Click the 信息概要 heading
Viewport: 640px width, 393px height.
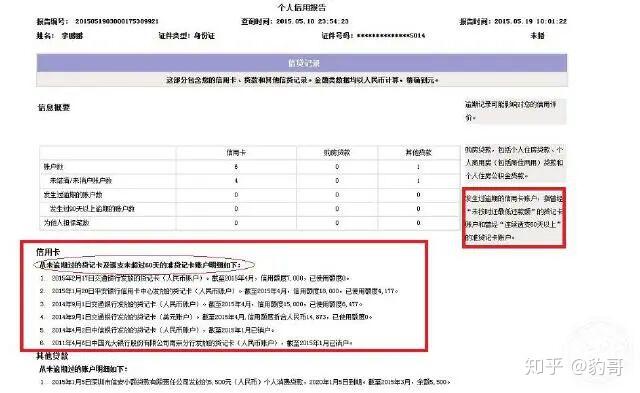54,108
